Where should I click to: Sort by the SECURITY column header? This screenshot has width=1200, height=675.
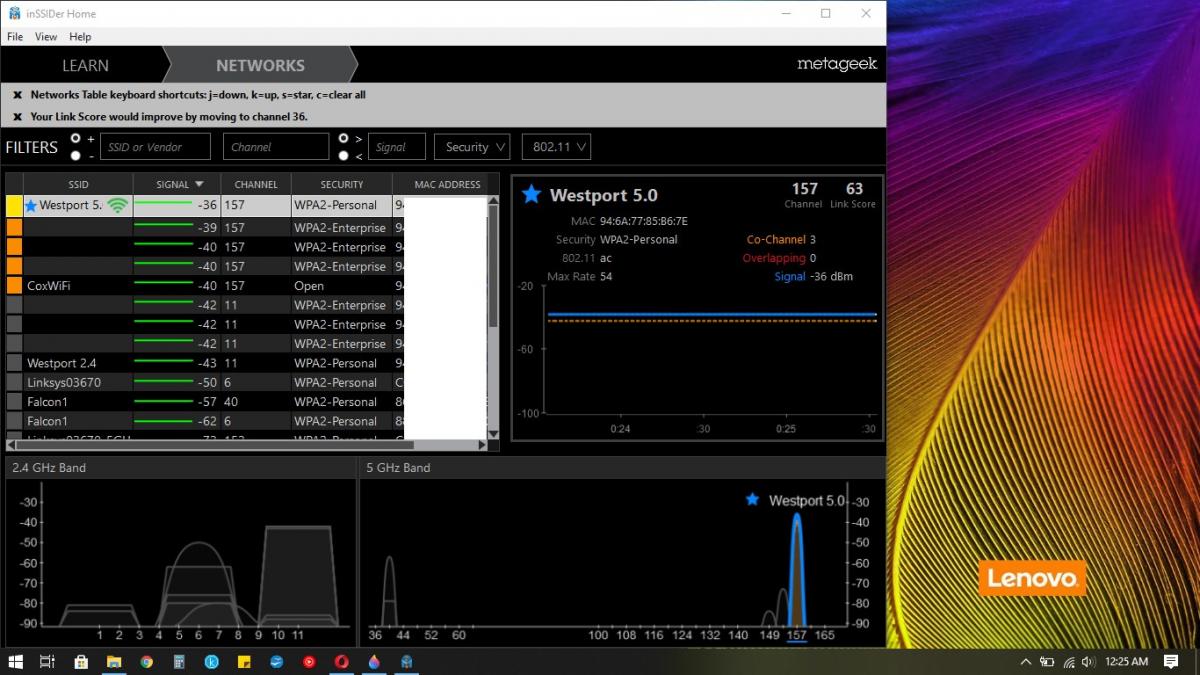click(x=341, y=184)
